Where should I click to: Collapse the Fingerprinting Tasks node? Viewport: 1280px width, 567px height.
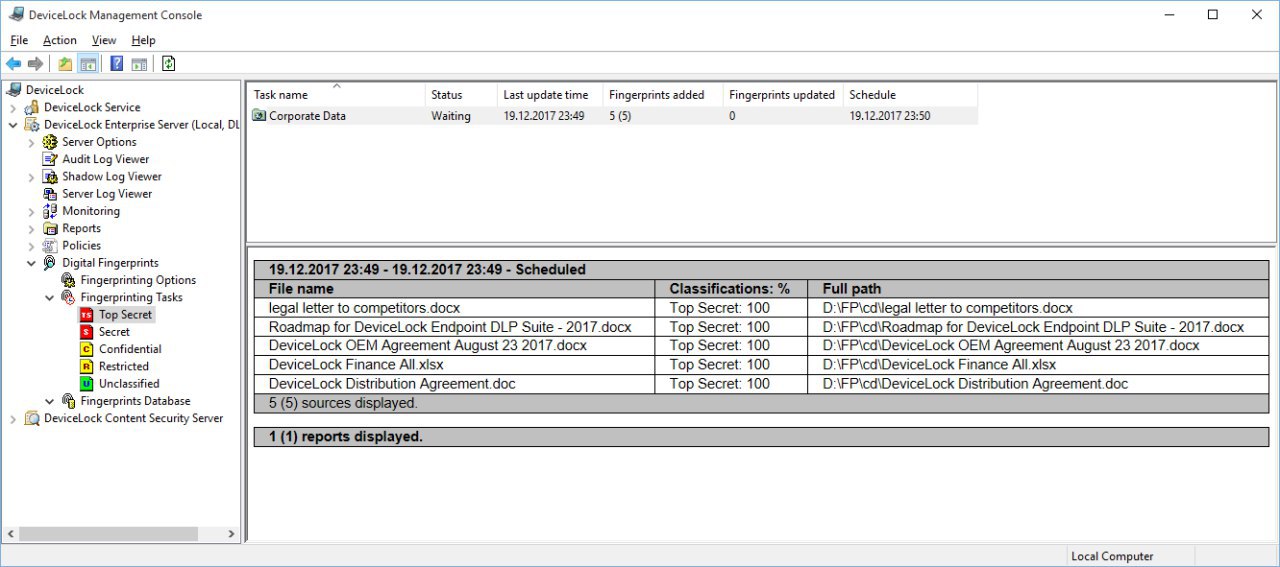49,298
